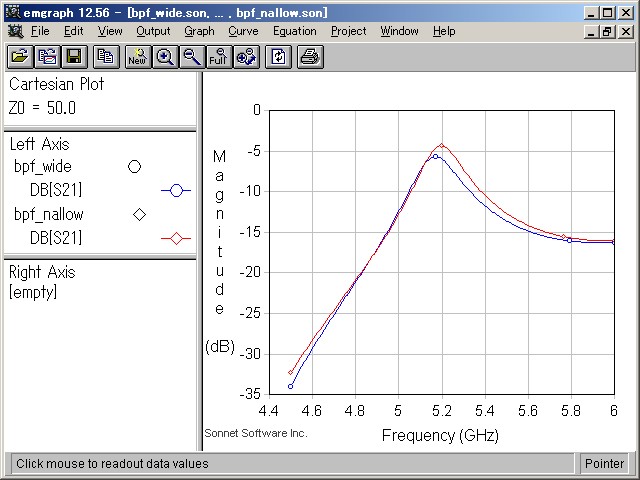640x480 pixels.
Task: Click the [empty] right axis entry
Action: [33, 292]
